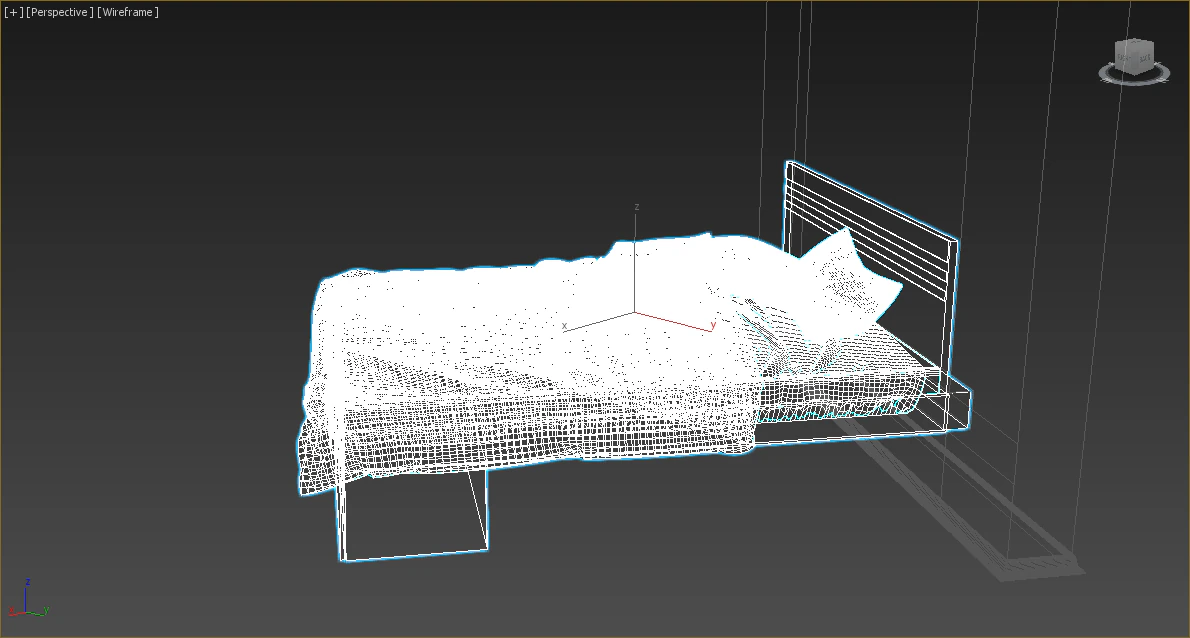Viewport: 1190px width, 638px height.
Task: Click the ViewCube navigation cube
Action: 1134,57
